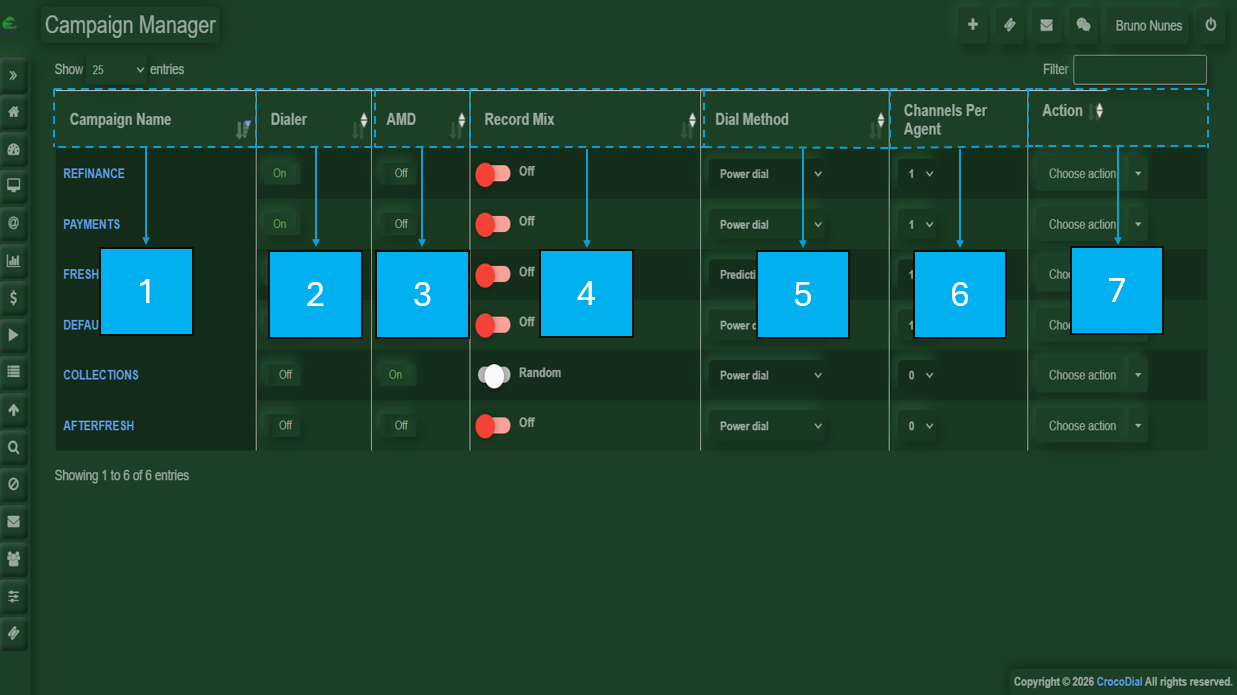Viewport: 1237px width, 695px height.
Task: Click the Filter input field
Action: tap(1139, 70)
